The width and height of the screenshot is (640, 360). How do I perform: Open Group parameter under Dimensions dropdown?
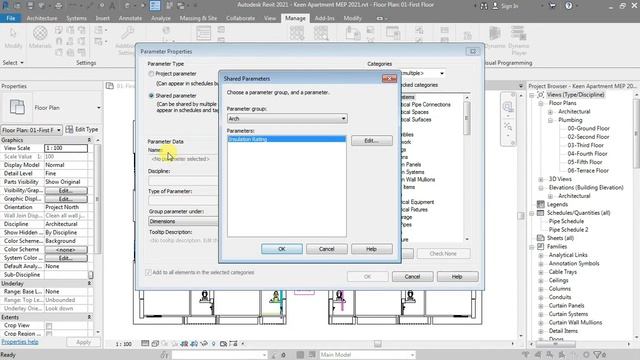[183, 221]
